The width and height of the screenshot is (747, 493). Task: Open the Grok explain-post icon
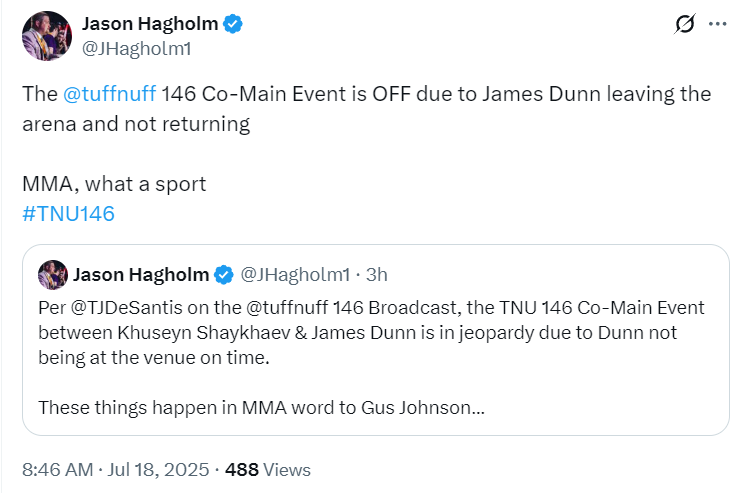point(685,24)
